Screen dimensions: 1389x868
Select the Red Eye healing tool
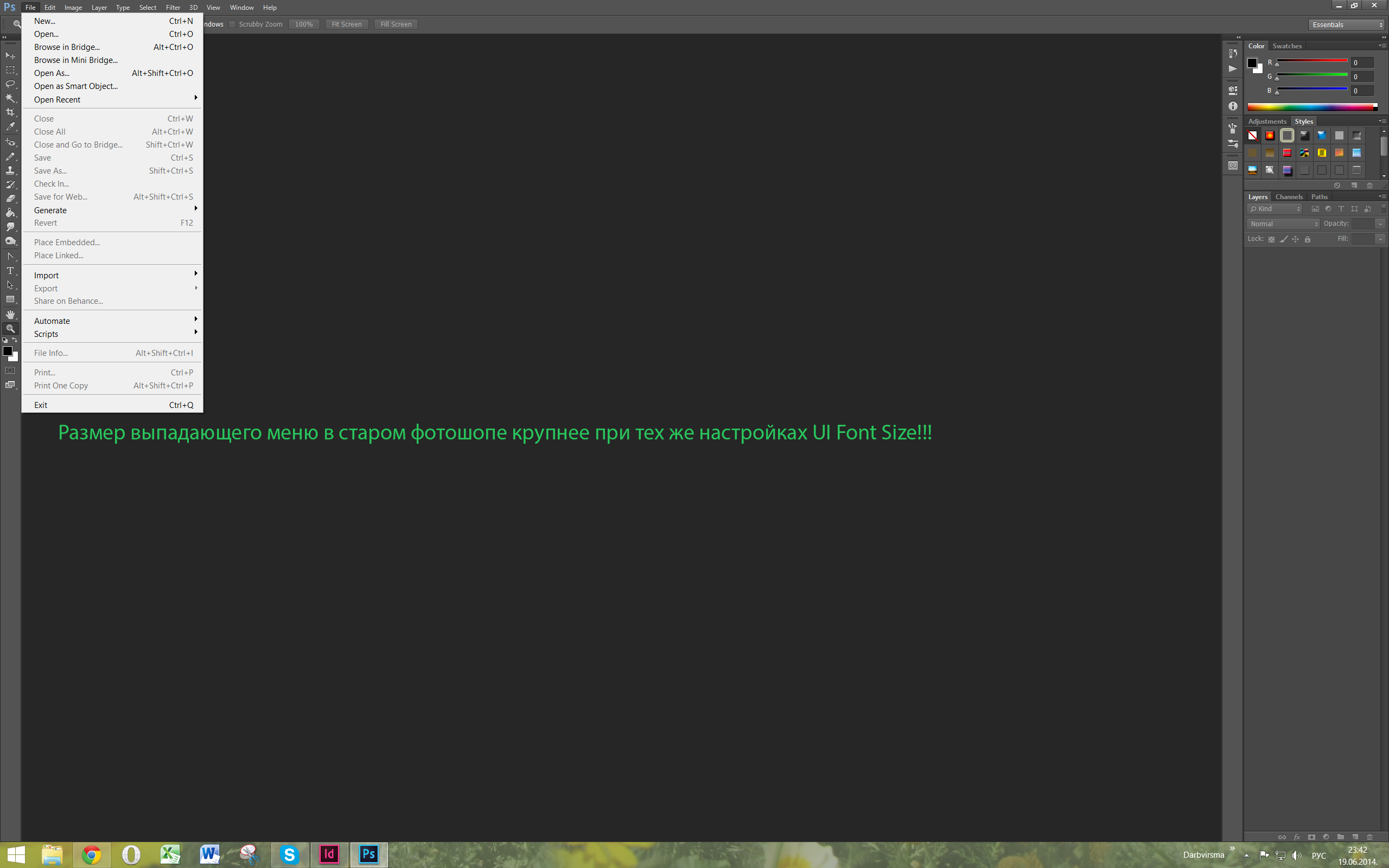tap(10, 142)
